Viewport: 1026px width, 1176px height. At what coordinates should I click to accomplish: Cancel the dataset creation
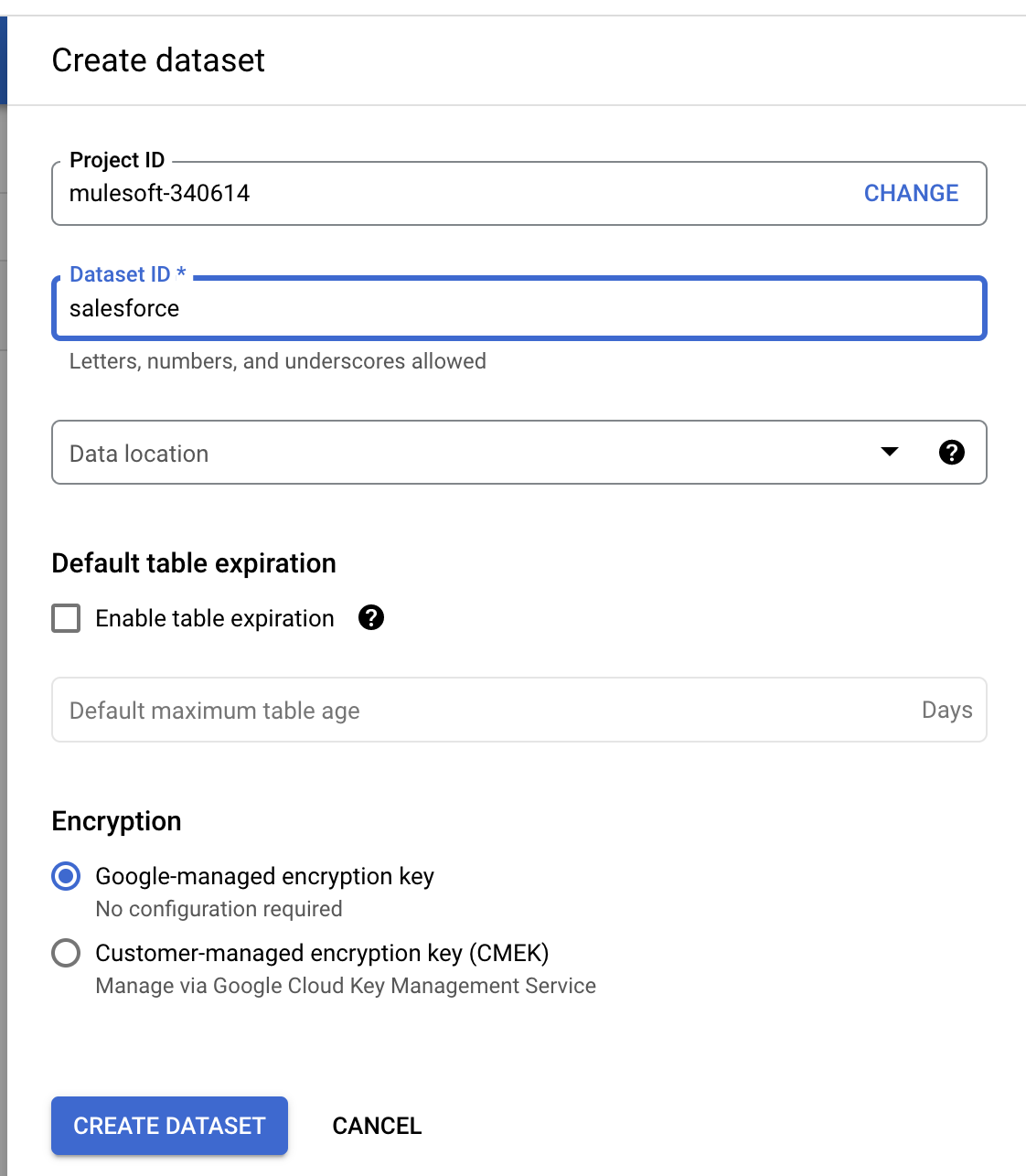pos(377,1126)
